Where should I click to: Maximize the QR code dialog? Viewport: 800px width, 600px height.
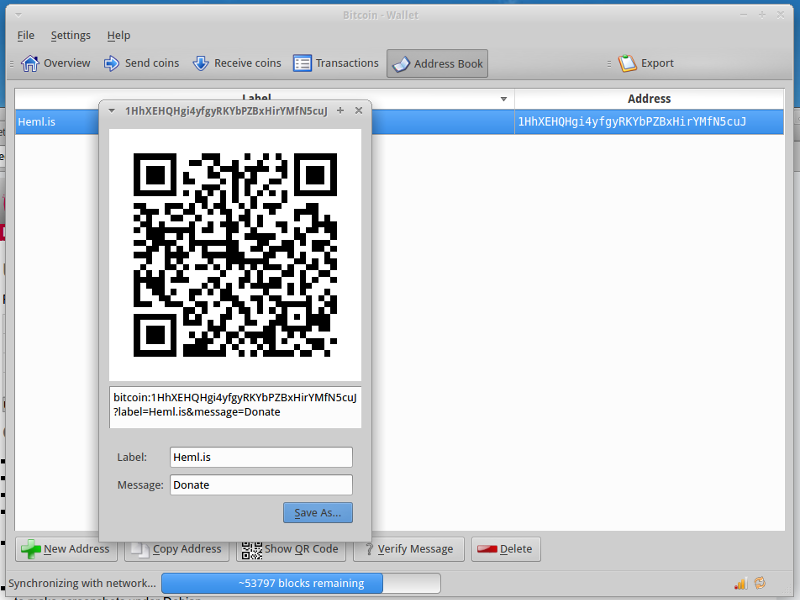coord(340,111)
